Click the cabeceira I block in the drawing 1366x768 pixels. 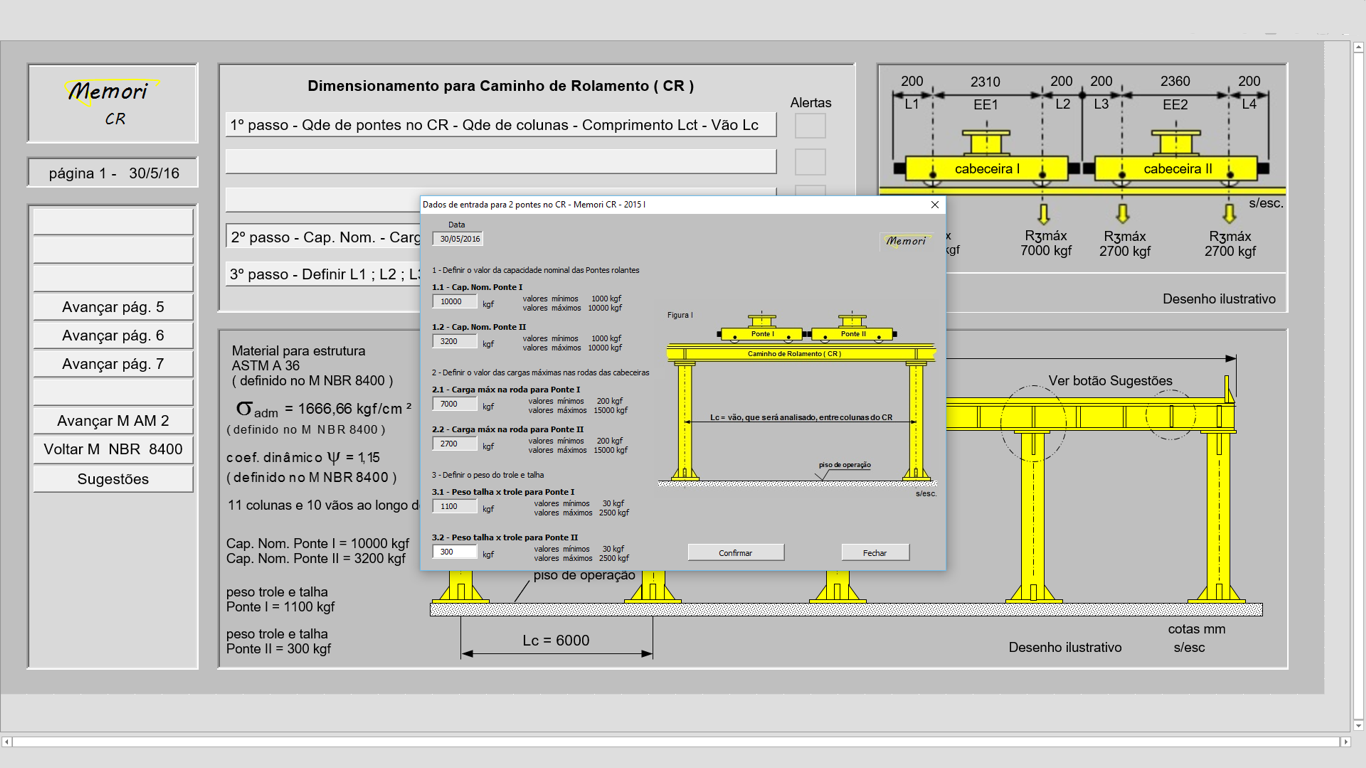click(987, 169)
